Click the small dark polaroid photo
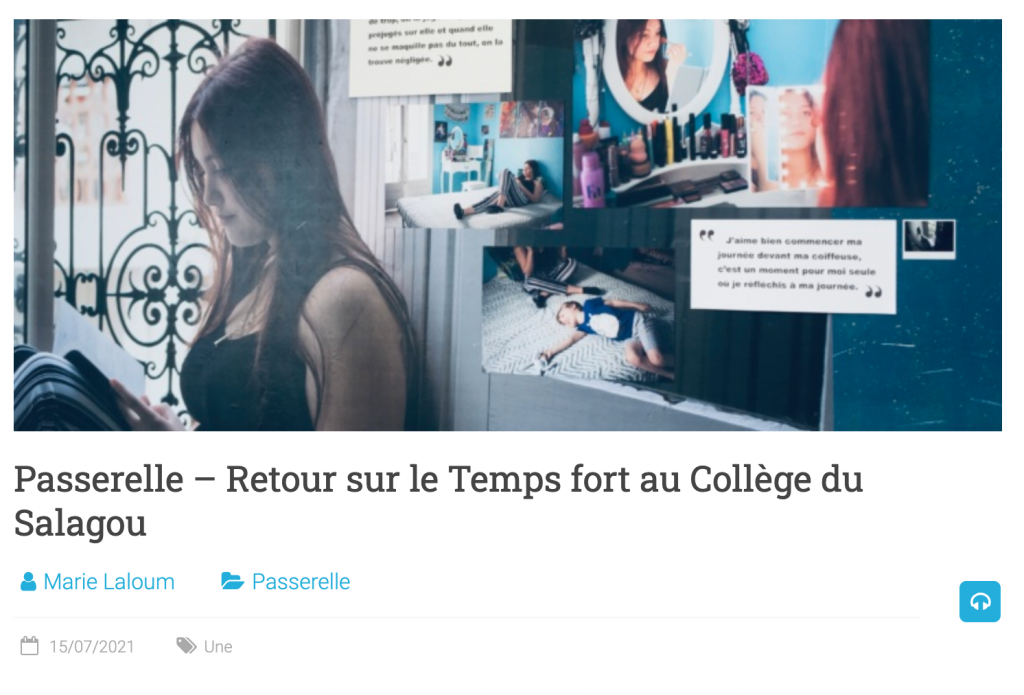1024x695 pixels. tap(929, 238)
